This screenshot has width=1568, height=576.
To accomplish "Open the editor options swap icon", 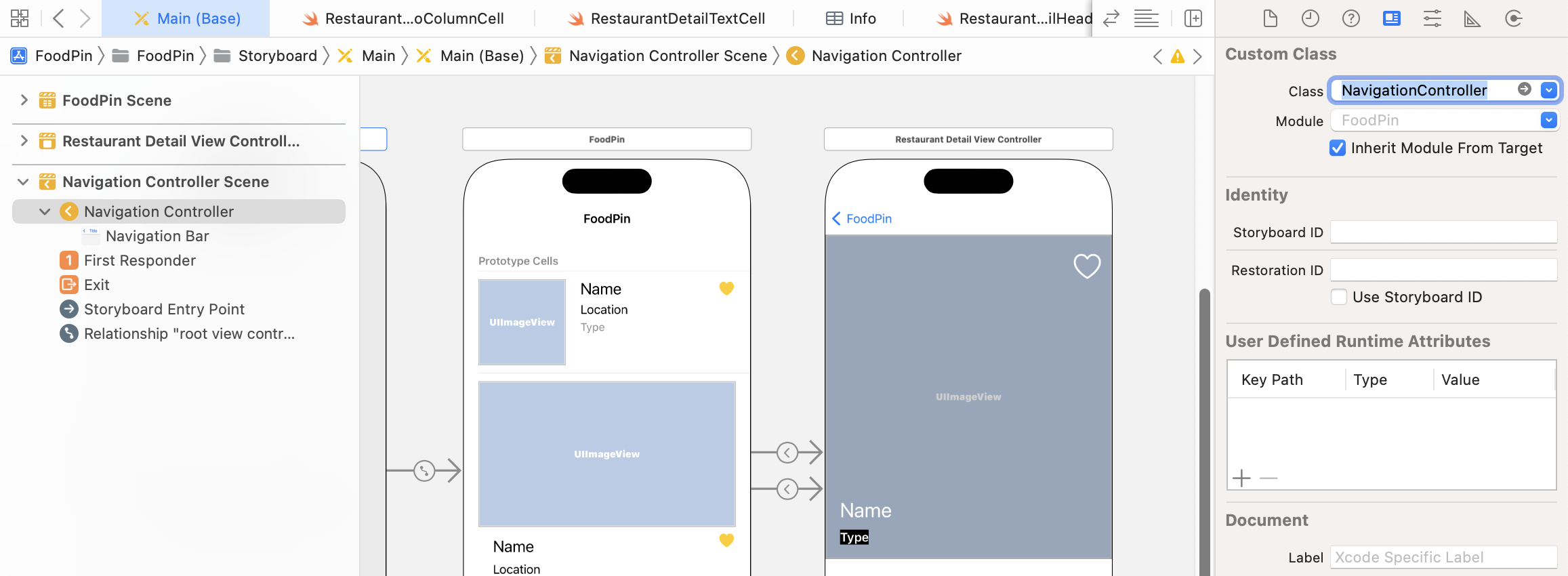I will coord(1111,18).
